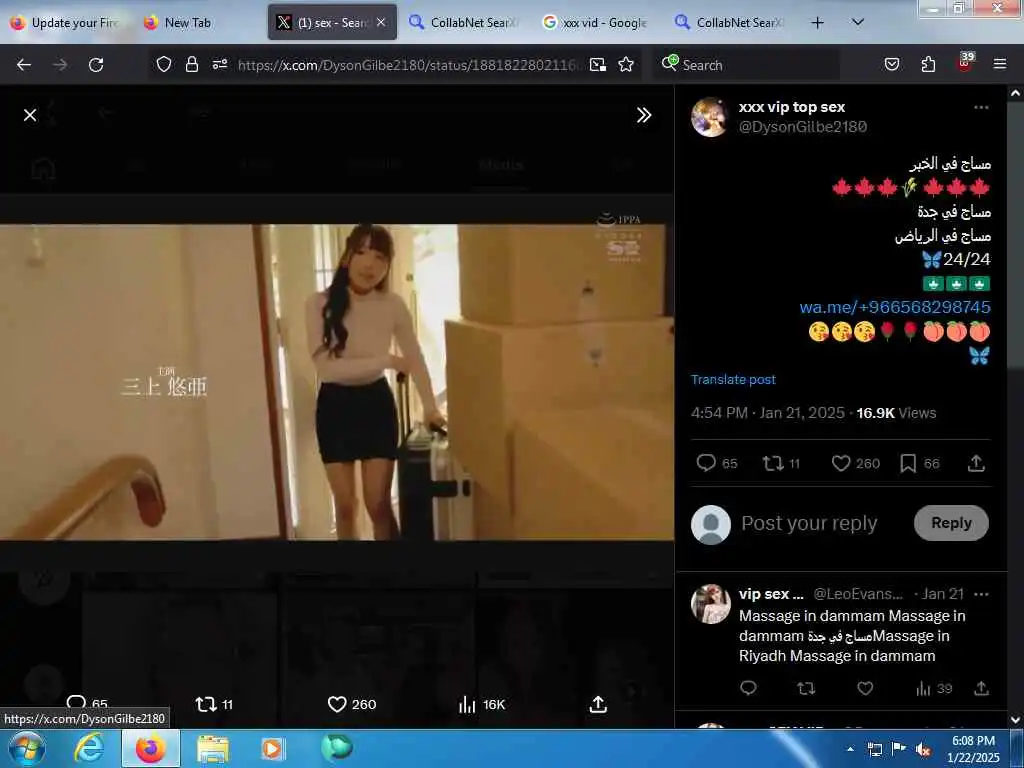Image resolution: width=1024 pixels, height=768 pixels.
Task: Focus the browser Search box
Action: pos(748,65)
